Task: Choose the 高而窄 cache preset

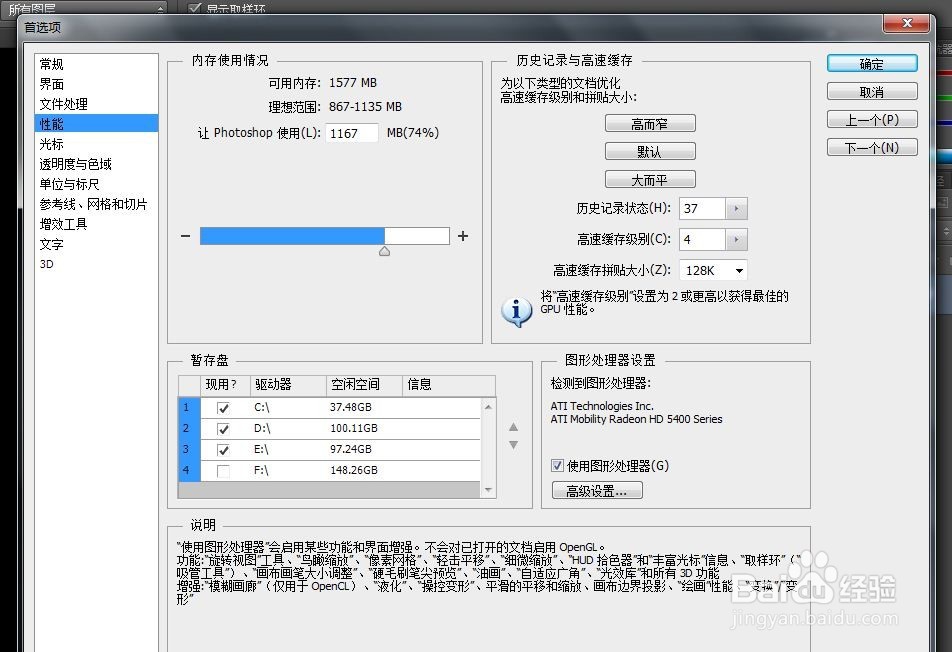Action: coord(650,124)
